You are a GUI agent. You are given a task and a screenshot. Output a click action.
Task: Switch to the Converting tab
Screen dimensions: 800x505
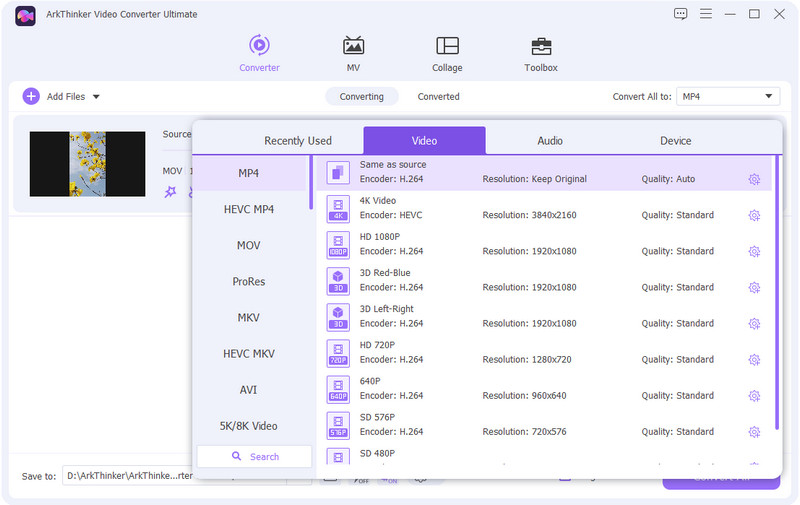(362, 96)
